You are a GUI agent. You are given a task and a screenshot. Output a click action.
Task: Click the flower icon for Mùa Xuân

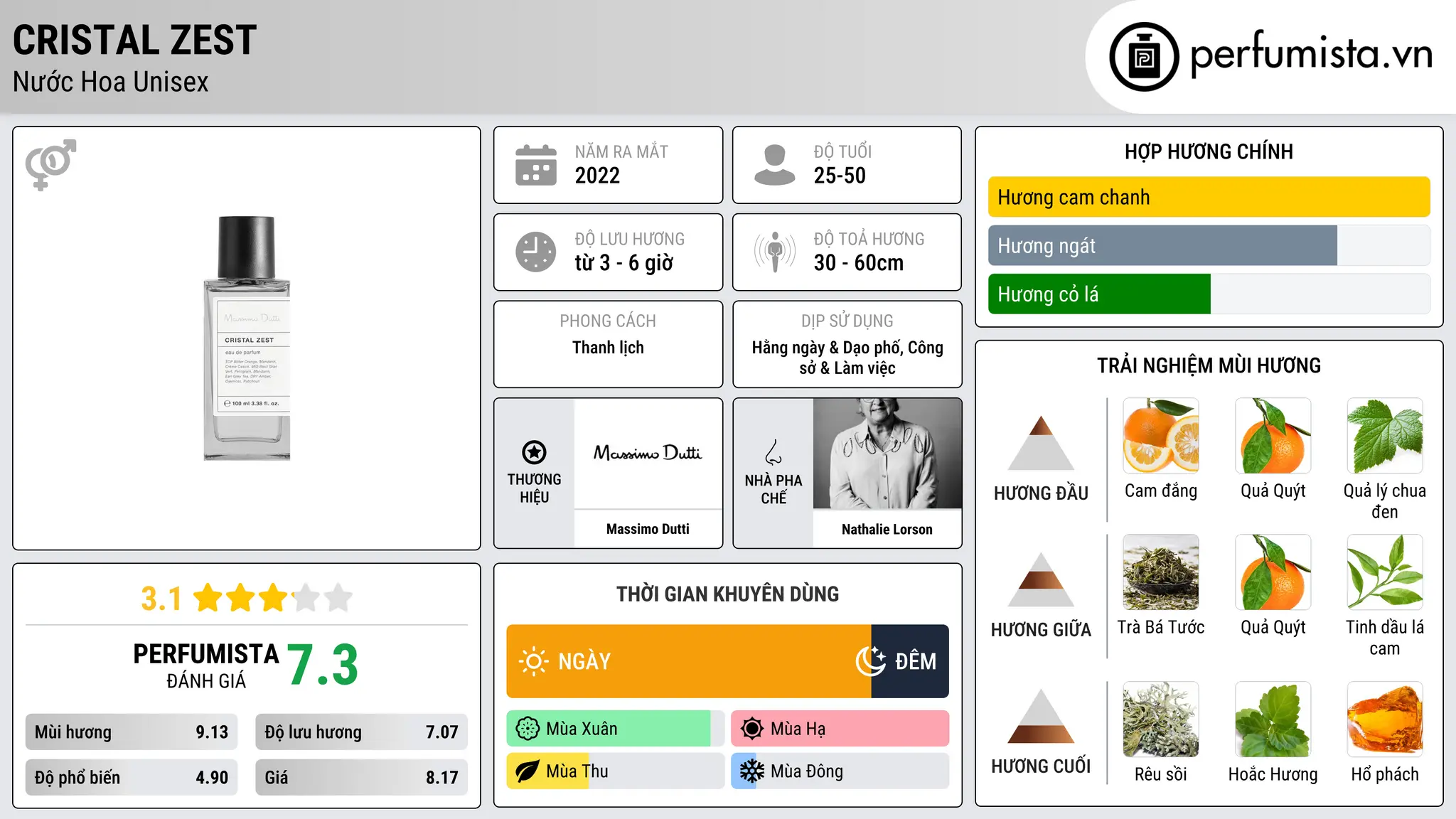pos(528,729)
